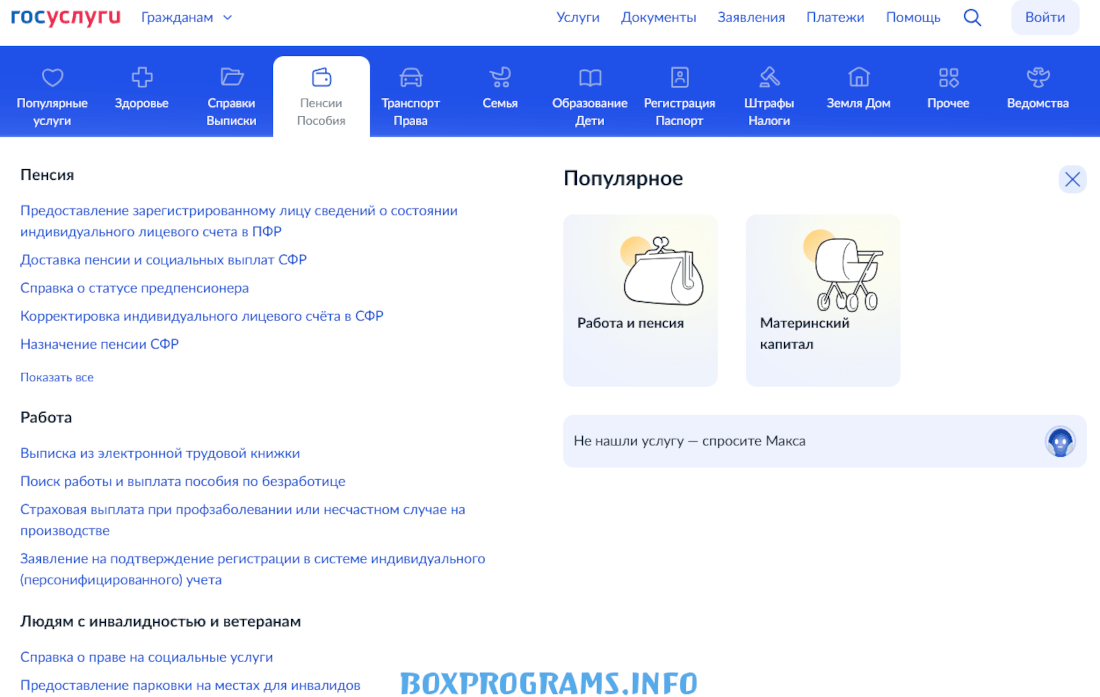The width and height of the screenshot is (1100, 697).
Task: Select the Pensions wallet icon
Action: coord(321,76)
